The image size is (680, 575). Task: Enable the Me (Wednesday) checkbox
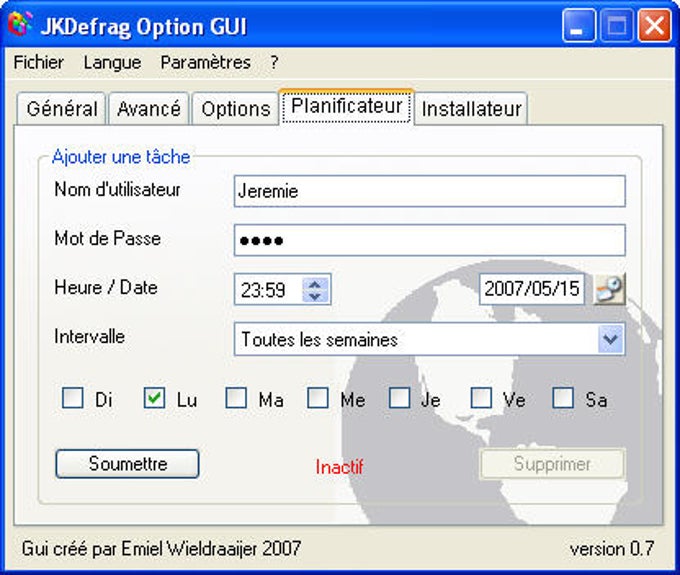coord(317,398)
